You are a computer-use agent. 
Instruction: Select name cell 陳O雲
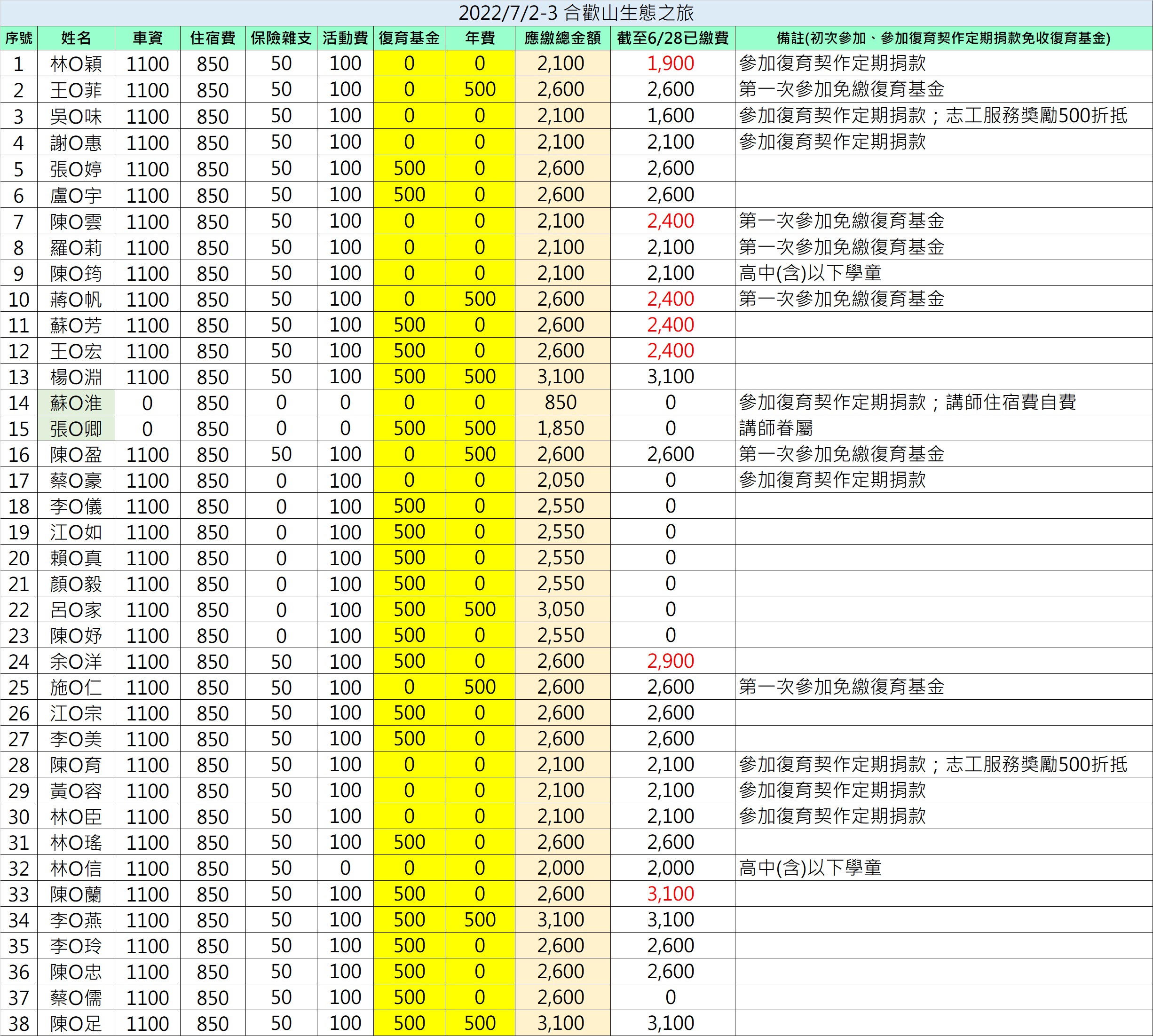(76, 221)
